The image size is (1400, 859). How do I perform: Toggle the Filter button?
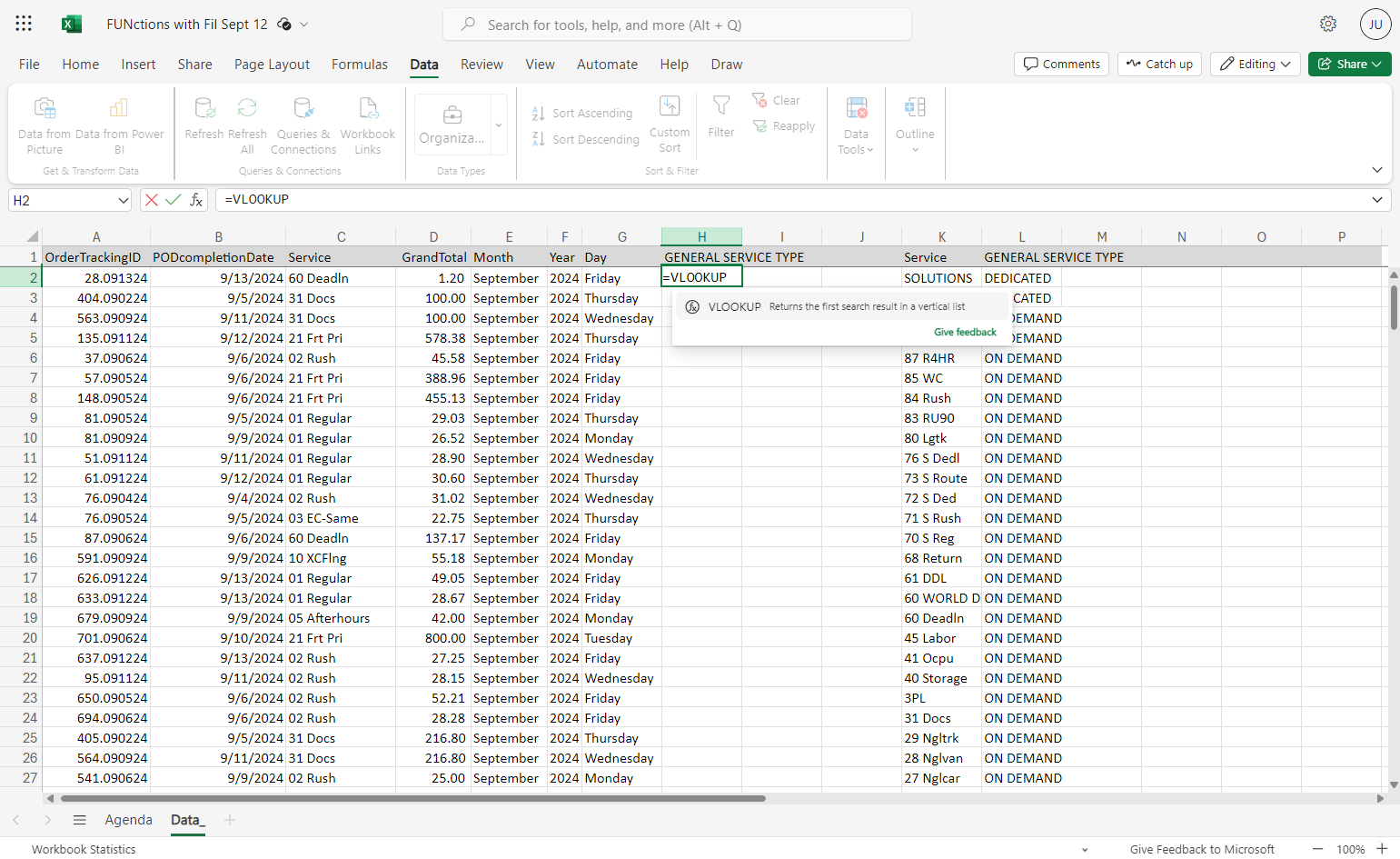click(721, 117)
